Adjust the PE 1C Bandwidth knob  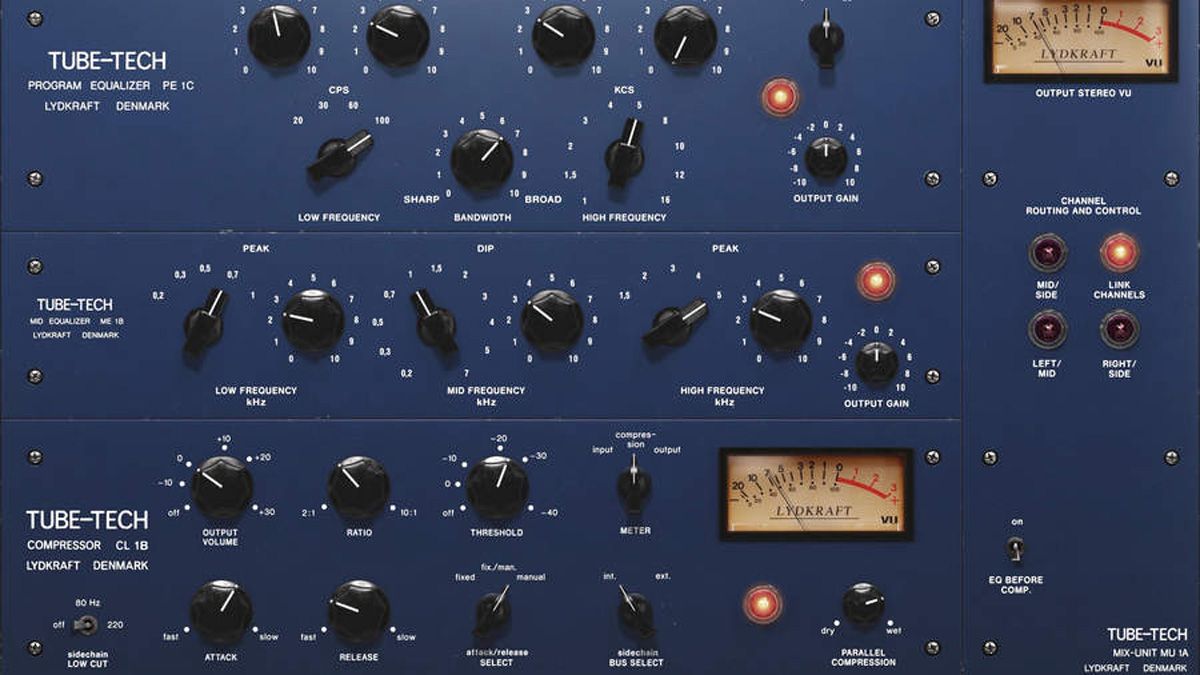point(482,159)
